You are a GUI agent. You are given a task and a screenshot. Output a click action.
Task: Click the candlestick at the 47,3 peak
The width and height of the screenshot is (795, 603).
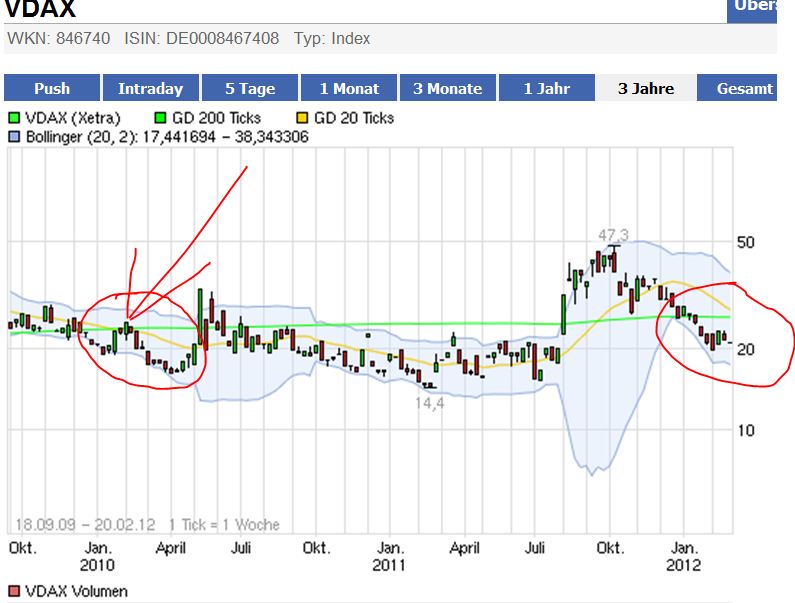tap(615, 259)
